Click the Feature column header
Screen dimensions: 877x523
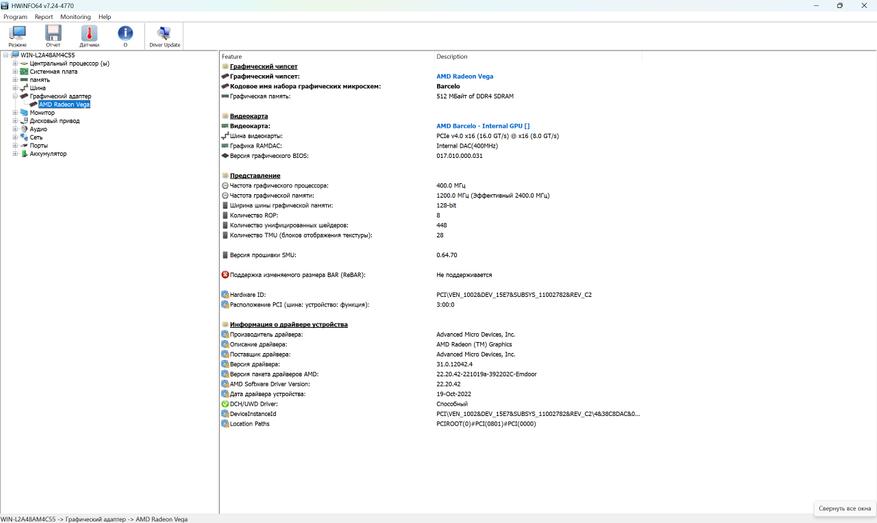tap(232, 56)
